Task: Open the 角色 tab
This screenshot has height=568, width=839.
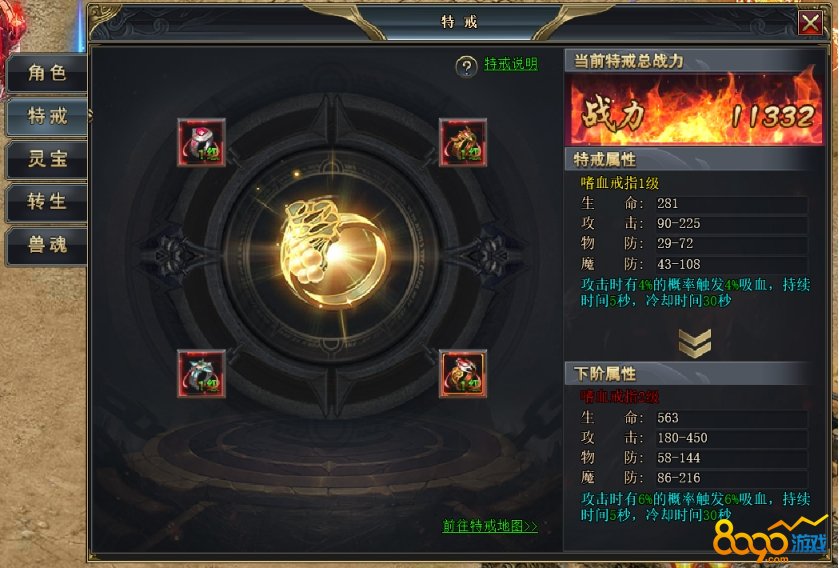Action: point(47,73)
